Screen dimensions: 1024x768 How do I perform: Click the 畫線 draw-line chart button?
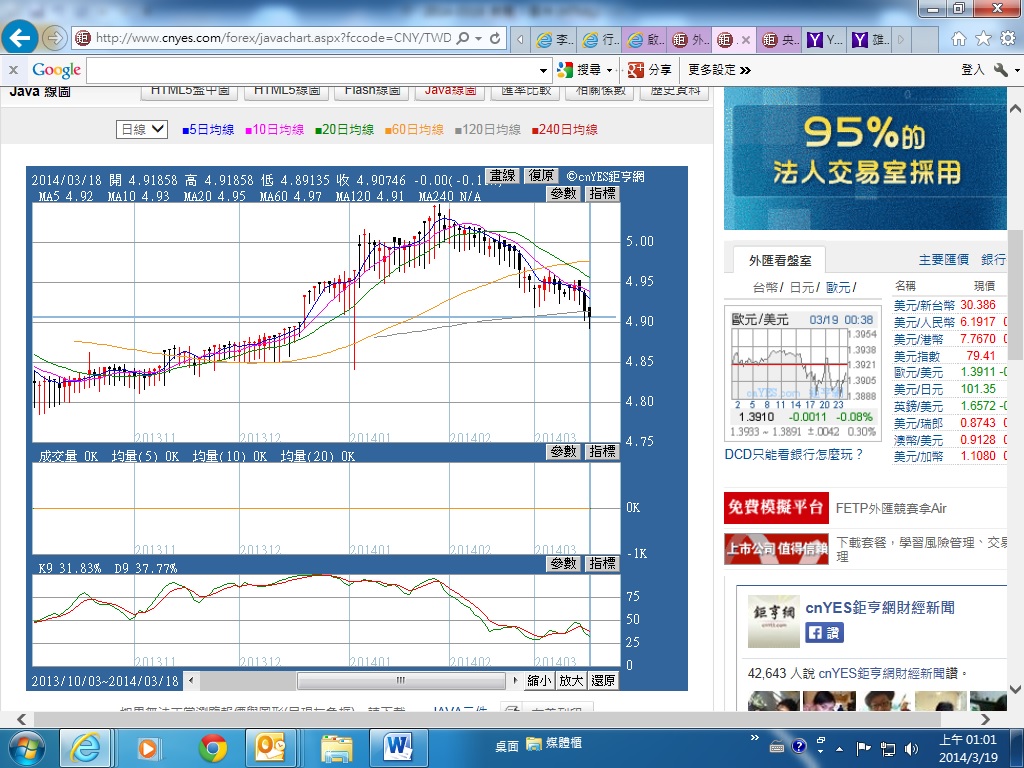(x=503, y=176)
